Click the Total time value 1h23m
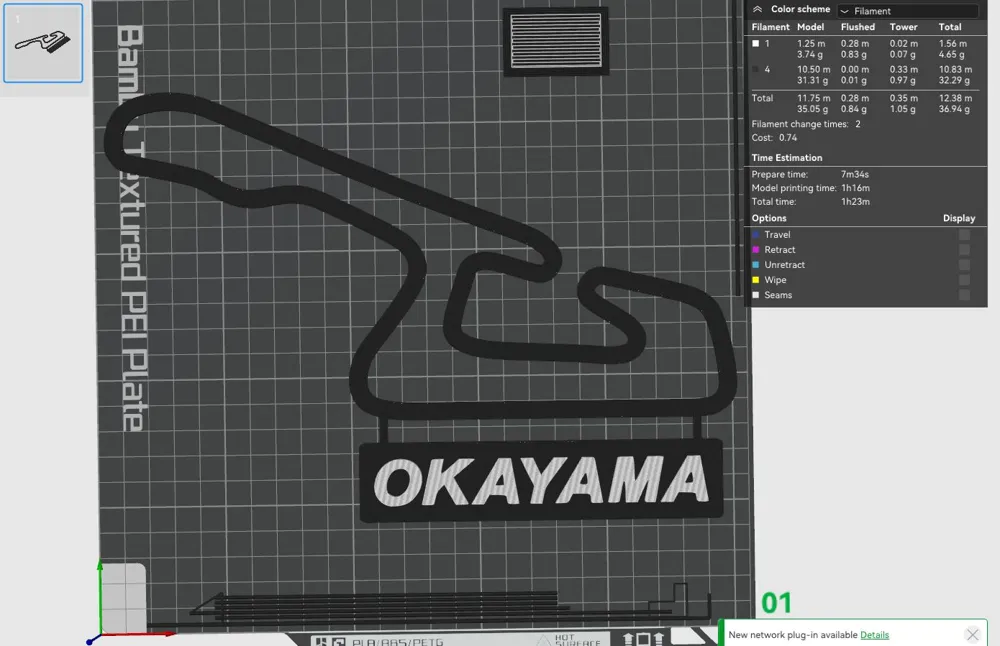 [x=855, y=202]
